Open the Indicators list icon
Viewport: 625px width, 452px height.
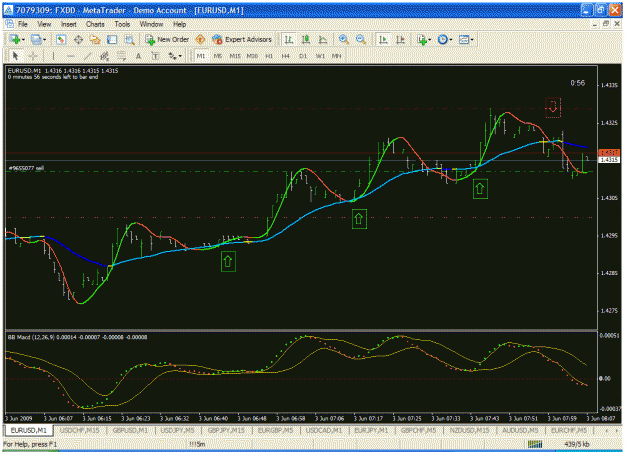(422, 39)
